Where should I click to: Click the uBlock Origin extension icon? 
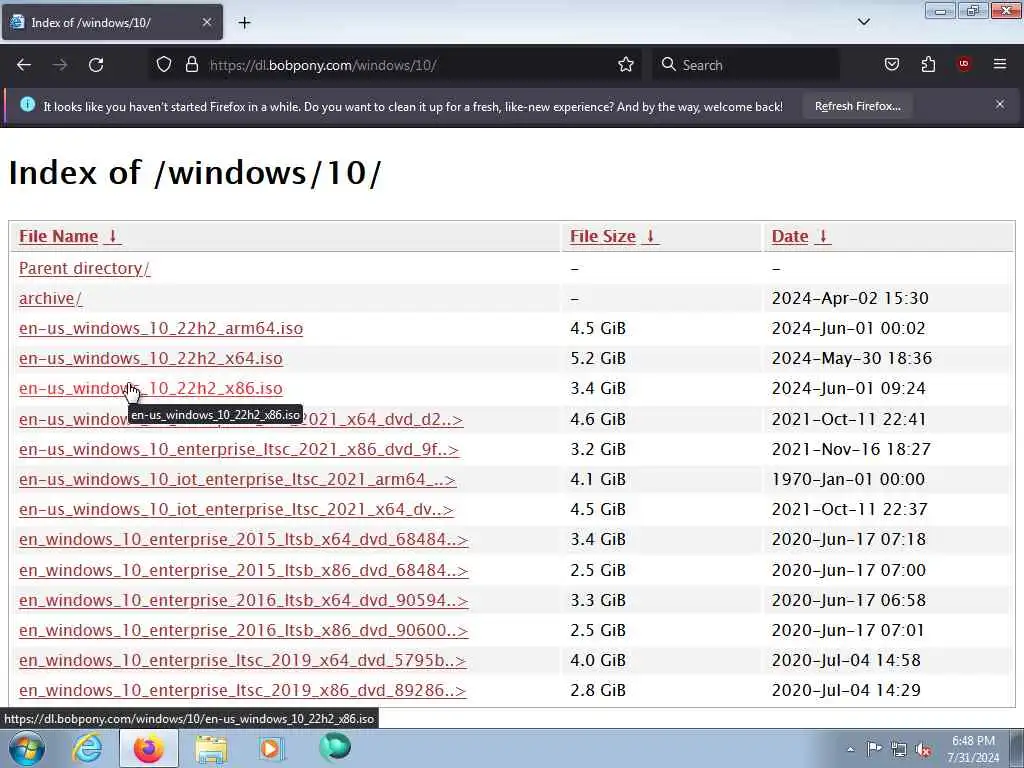point(964,64)
